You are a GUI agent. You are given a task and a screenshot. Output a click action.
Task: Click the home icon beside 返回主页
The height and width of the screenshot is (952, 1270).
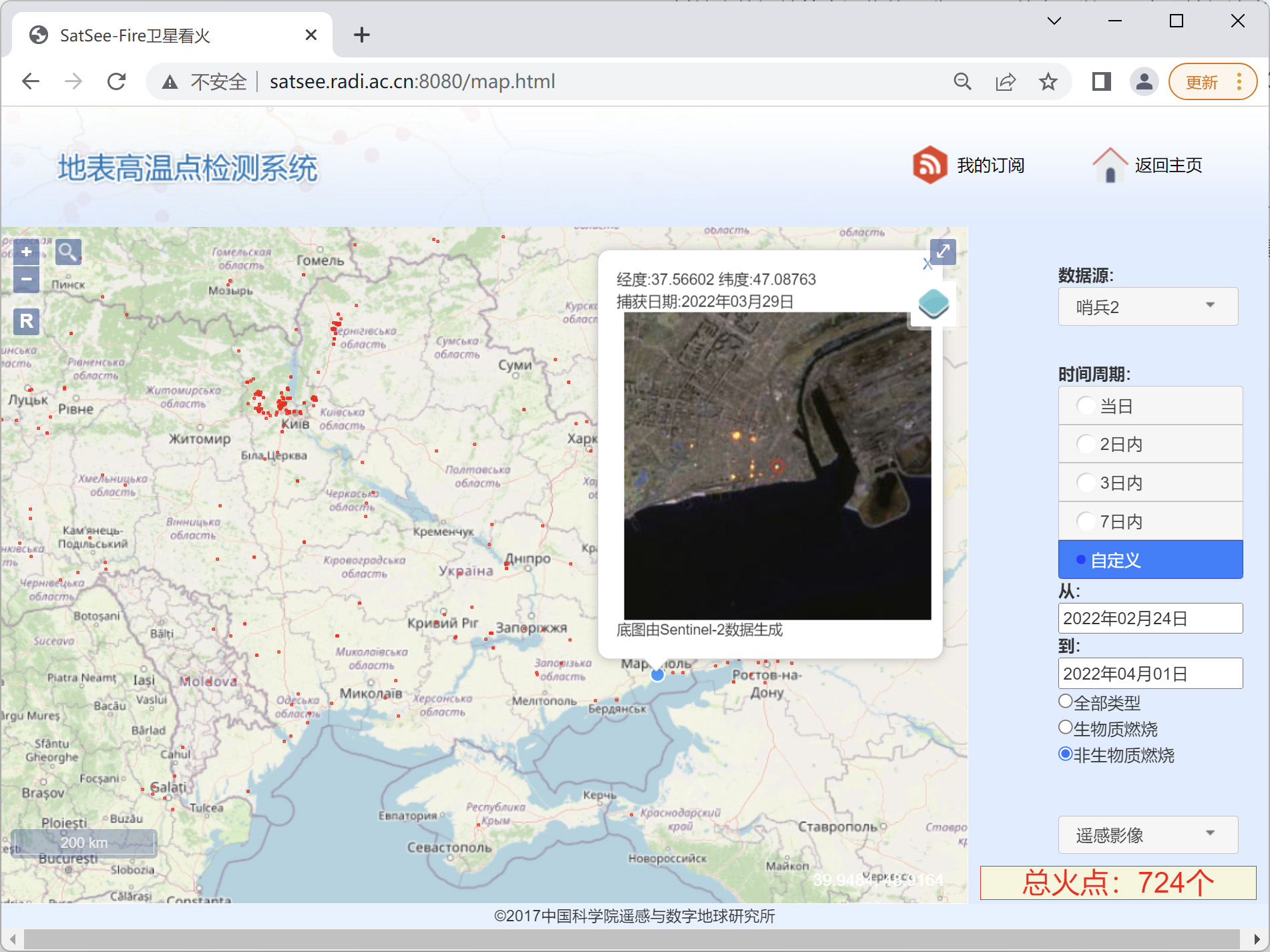[x=1110, y=165]
